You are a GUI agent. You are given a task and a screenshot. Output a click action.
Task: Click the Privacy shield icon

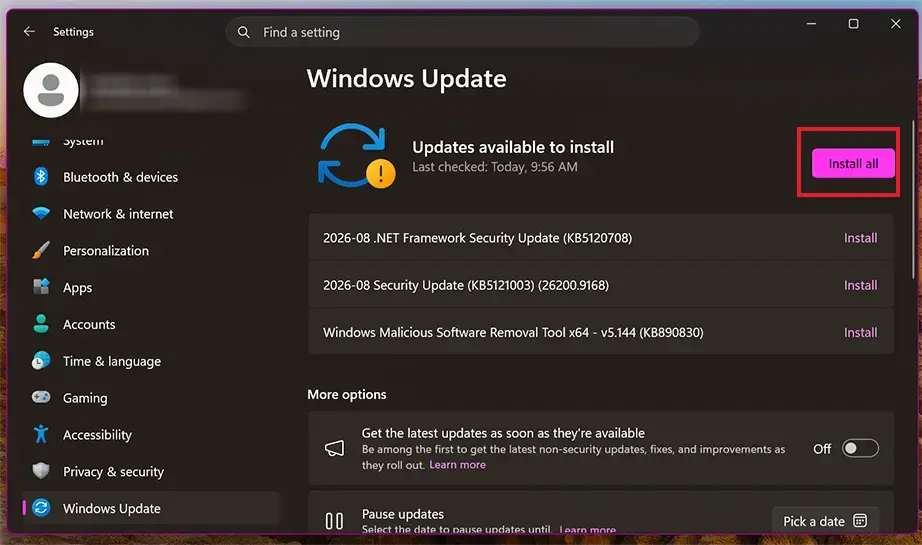coord(41,471)
